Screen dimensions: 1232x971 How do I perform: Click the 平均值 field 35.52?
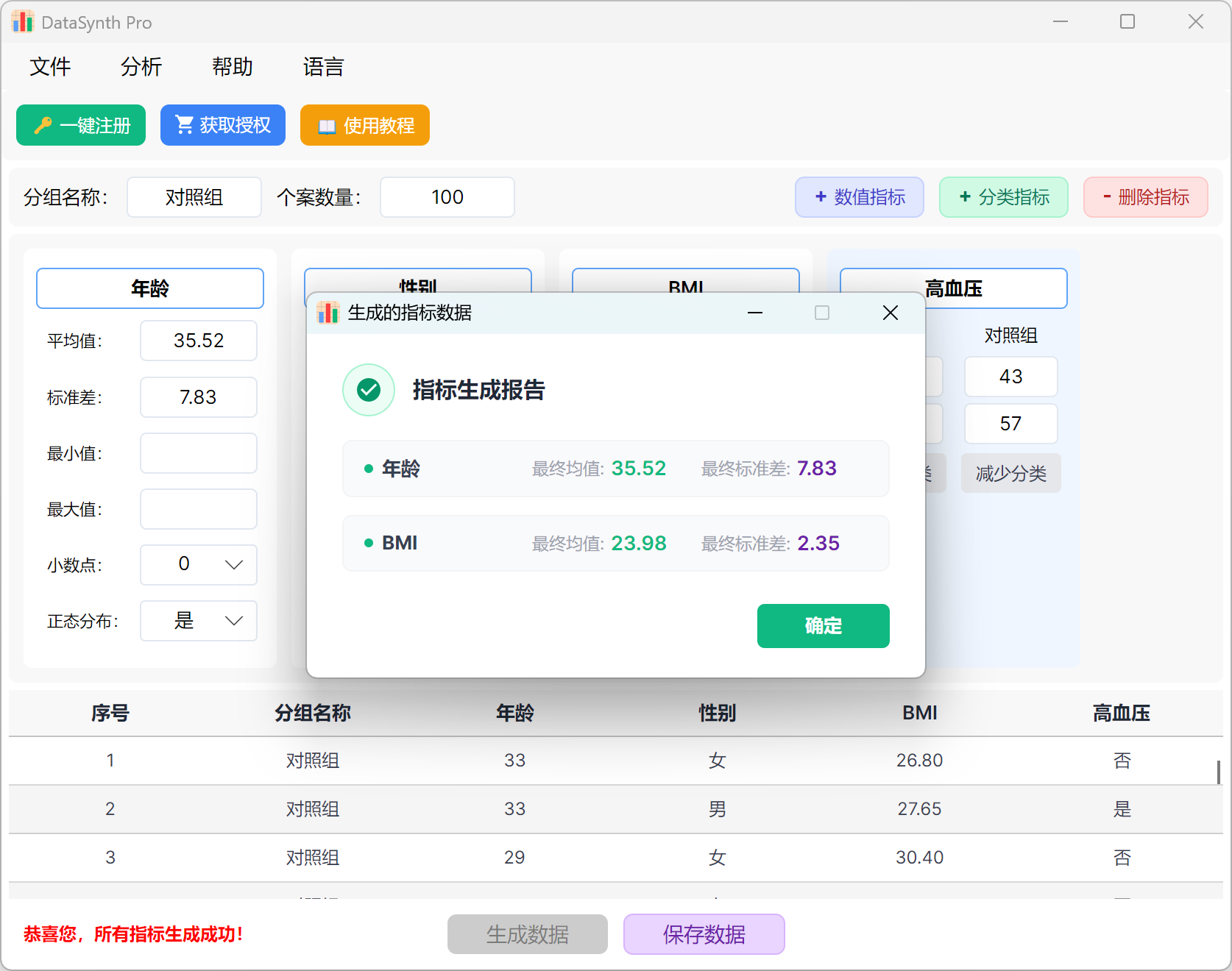199,341
